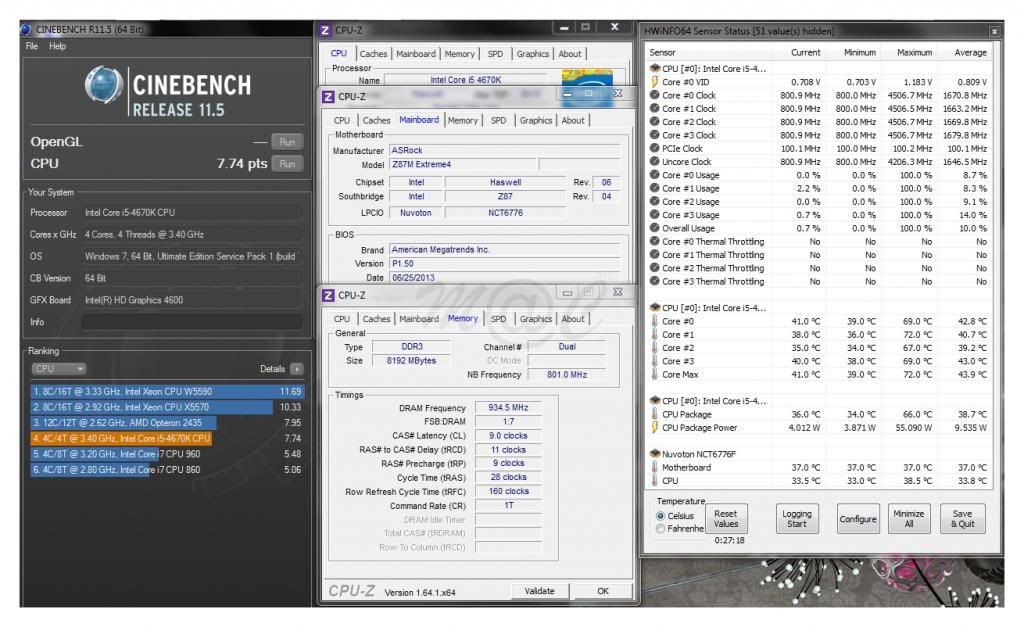Click the Core #0 VID voltage sensor icon
The height and width of the screenshot is (626, 1024).
(654, 82)
